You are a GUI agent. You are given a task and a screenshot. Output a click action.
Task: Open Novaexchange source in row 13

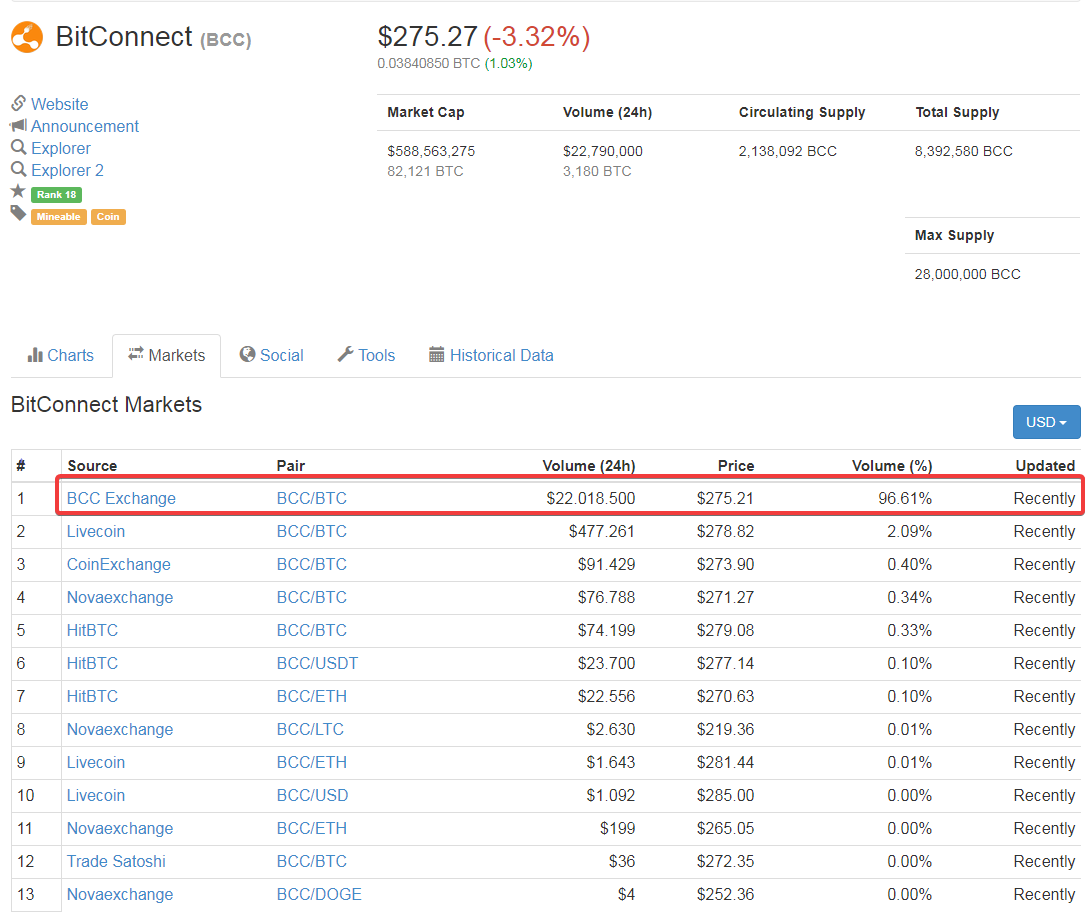coord(120,895)
